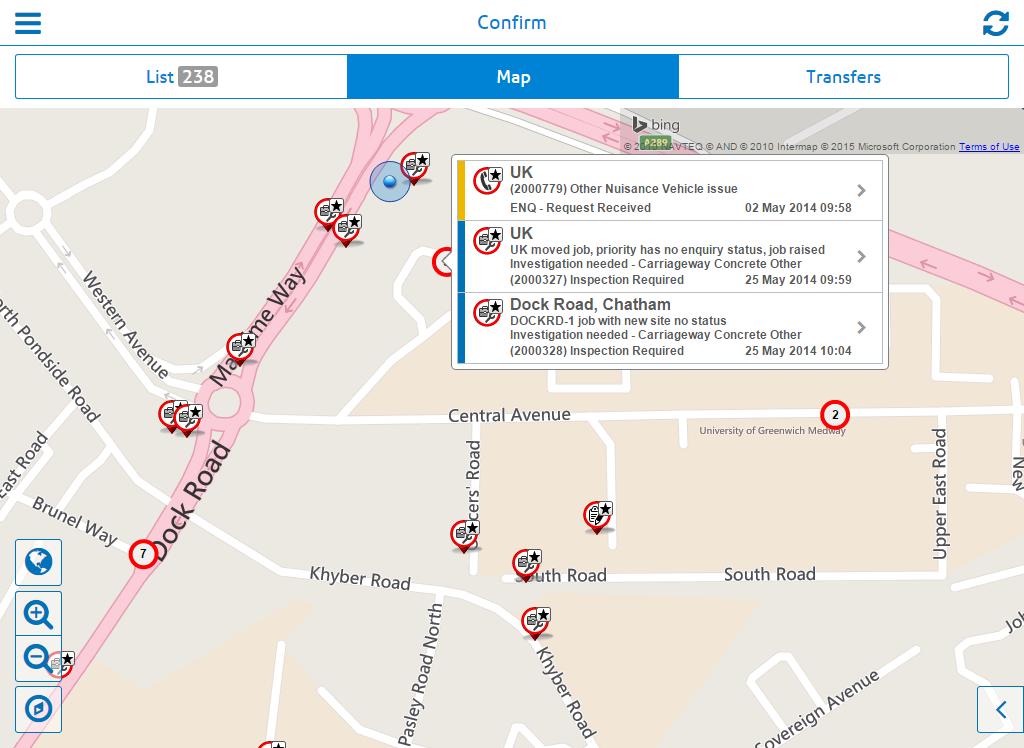1024x748 pixels.
Task: Click the Terms of Use link
Action: click(x=989, y=146)
